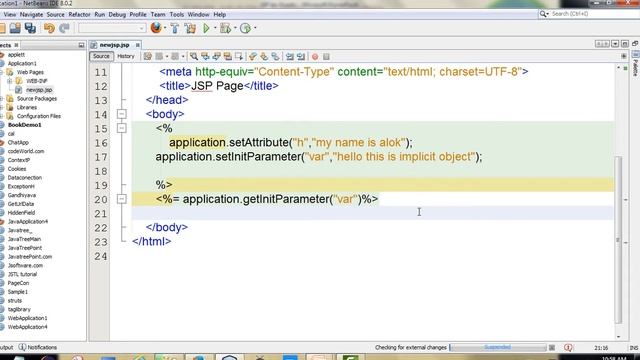
Task: Collapse the body tag fold at line 14
Action: click(122, 114)
